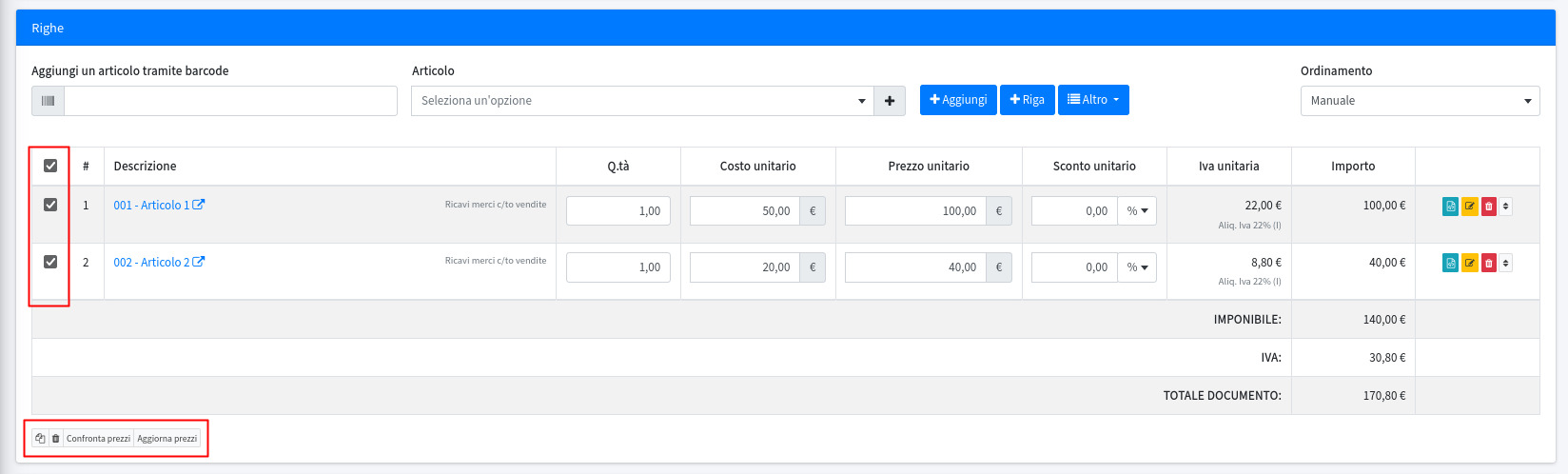Screen dimensions: 1568x474
Task: Click the barcode icon next to barcode field
Action: (48, 101)
